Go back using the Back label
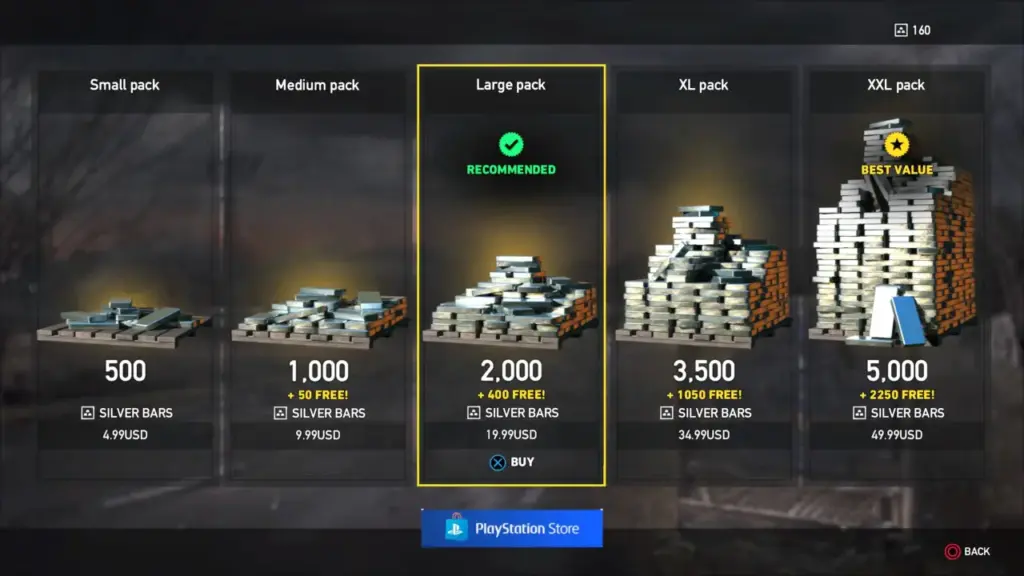This screenshot has height=576, width=1024. (x=977, y=551)
